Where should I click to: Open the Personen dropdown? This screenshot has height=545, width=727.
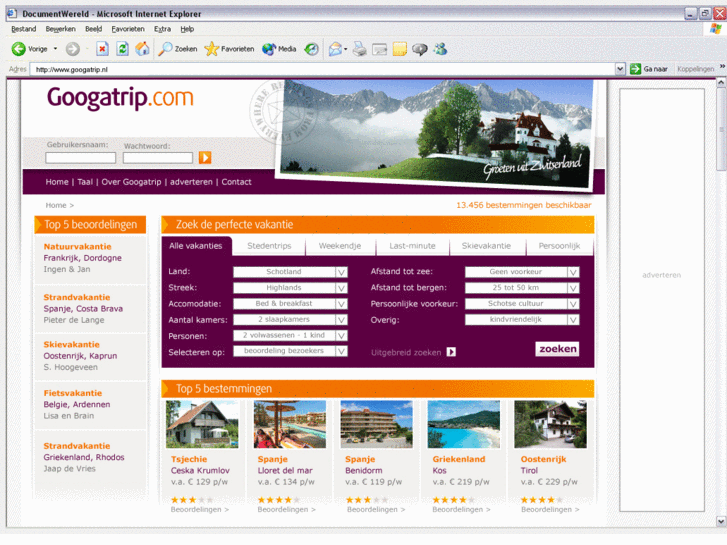point(290,335)
